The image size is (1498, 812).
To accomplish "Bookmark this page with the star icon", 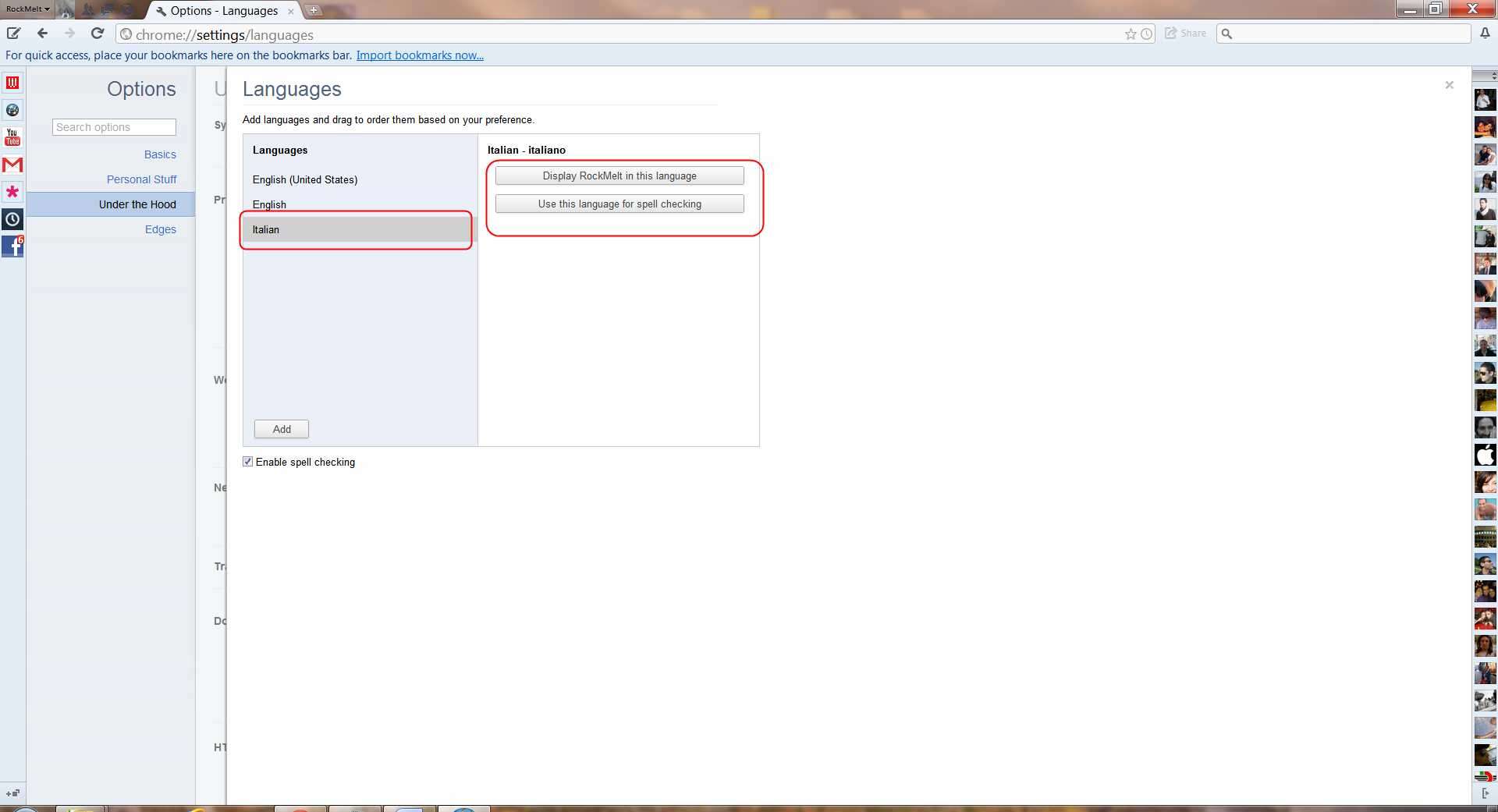I will coord(1131,34).
